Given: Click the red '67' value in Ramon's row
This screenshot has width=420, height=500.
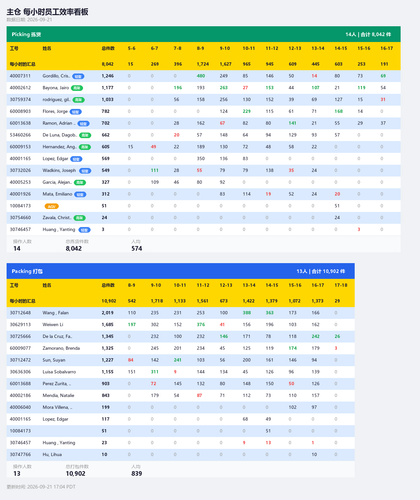Looking at the screenshot, I should pyautogui.click(x=222, y=123).
